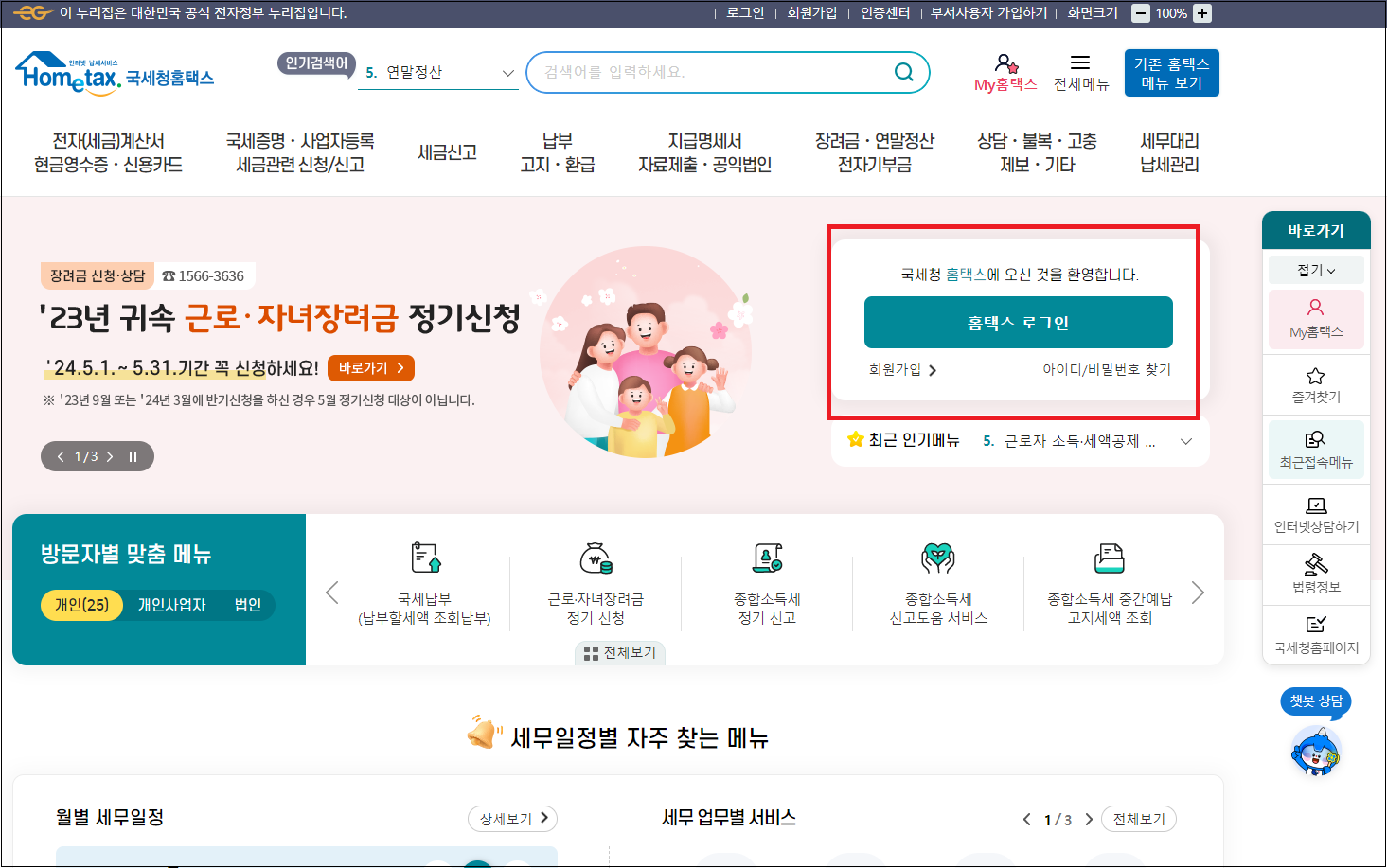Click 인증센터 in top bar
Image resolution: width=1387 pixels, height=868 pixels.
pyautogui.click(x=885, y=13)
